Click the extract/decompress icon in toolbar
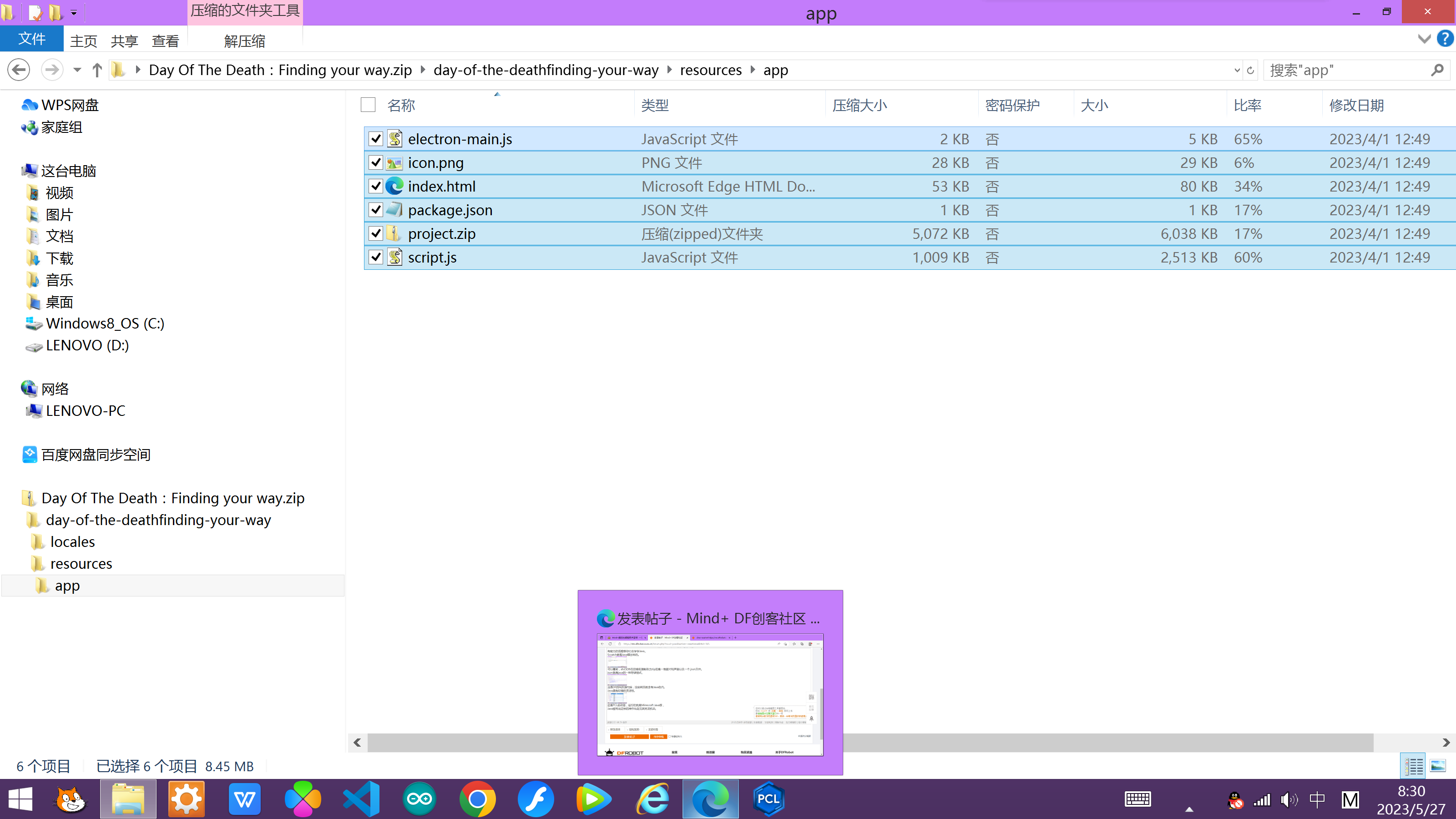This screenshot has height=819, width=1456. 244,41
